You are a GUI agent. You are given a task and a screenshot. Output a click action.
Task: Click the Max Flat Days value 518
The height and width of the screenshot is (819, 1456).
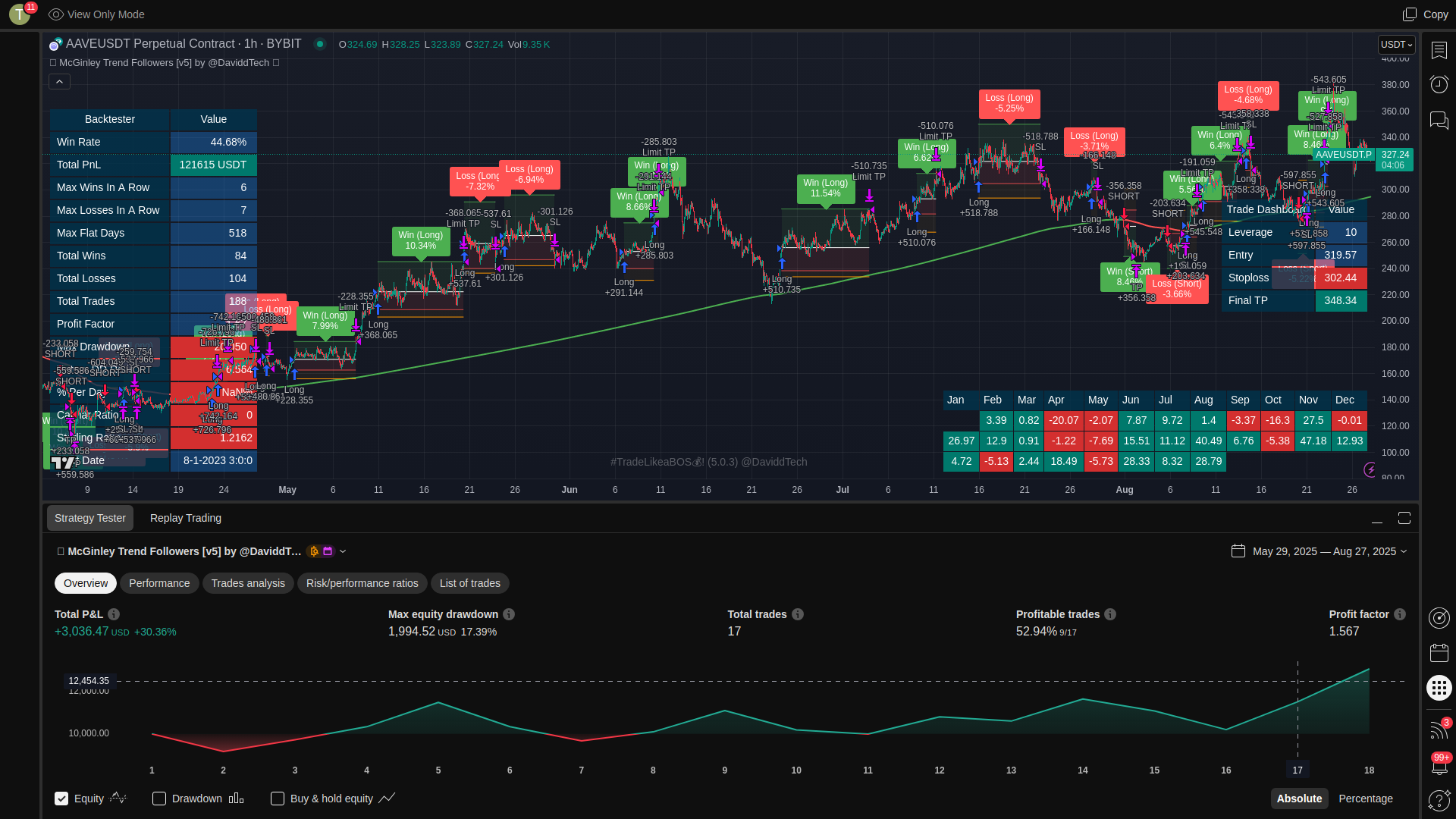[x=214, y=233]
